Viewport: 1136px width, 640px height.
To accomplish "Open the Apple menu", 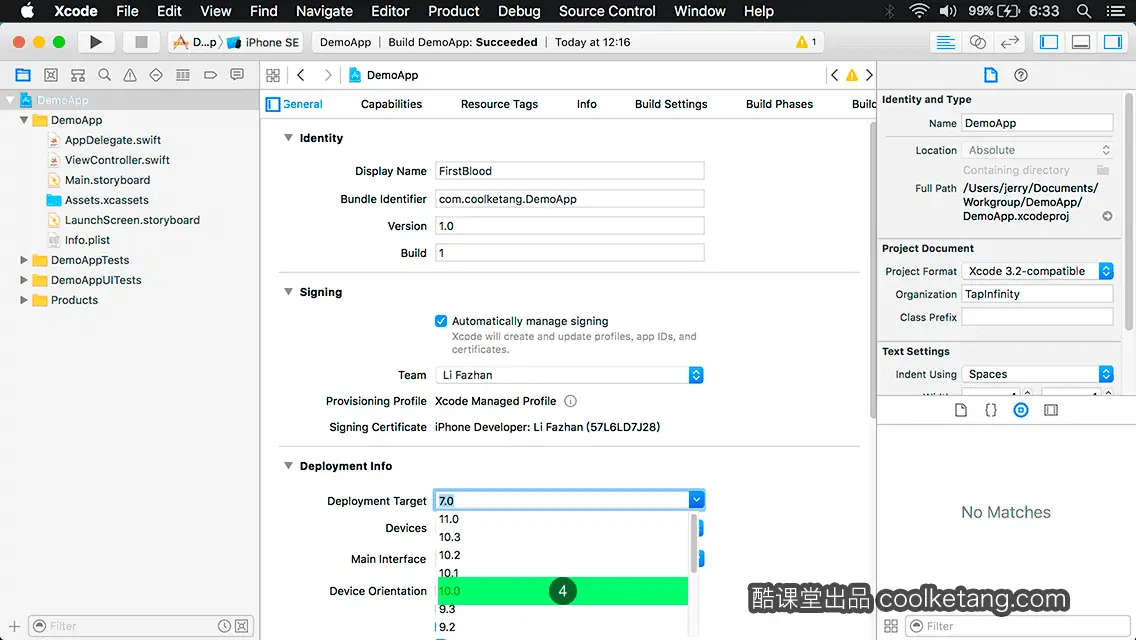I will [27, 11].
